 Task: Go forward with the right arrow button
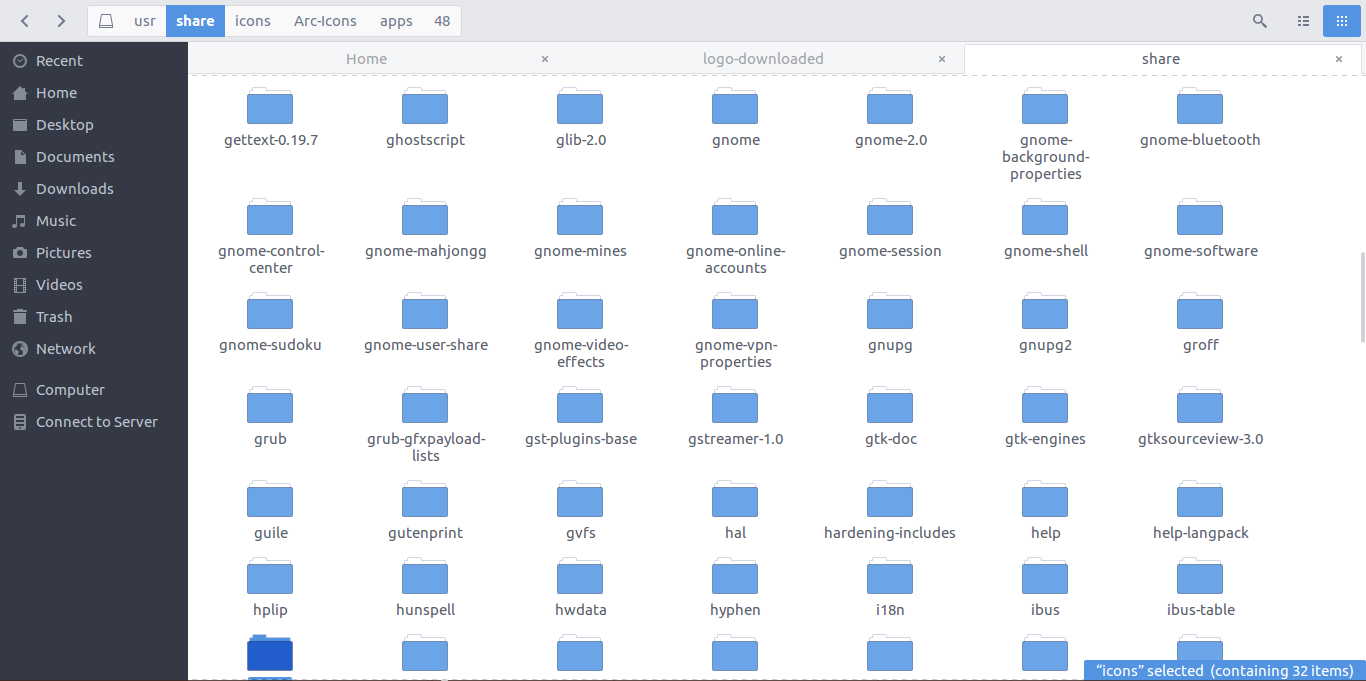point(61,20)
